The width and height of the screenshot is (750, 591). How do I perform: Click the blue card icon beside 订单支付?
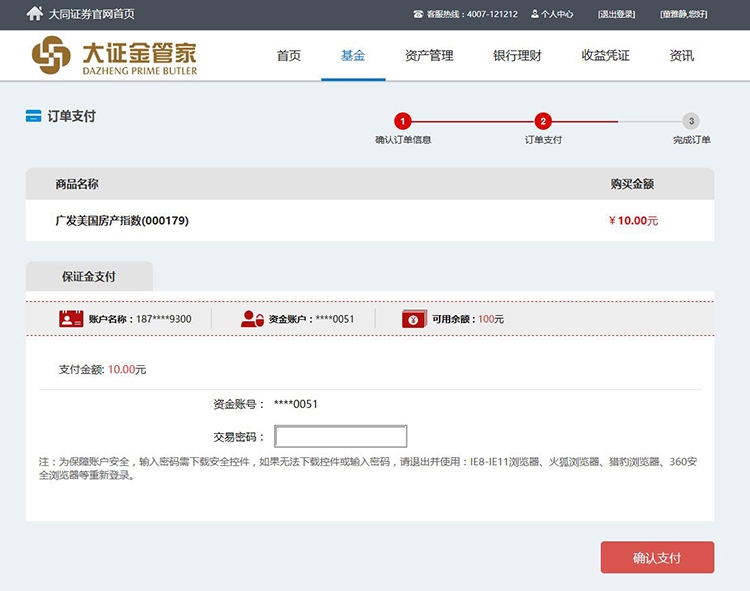point(33,116)
